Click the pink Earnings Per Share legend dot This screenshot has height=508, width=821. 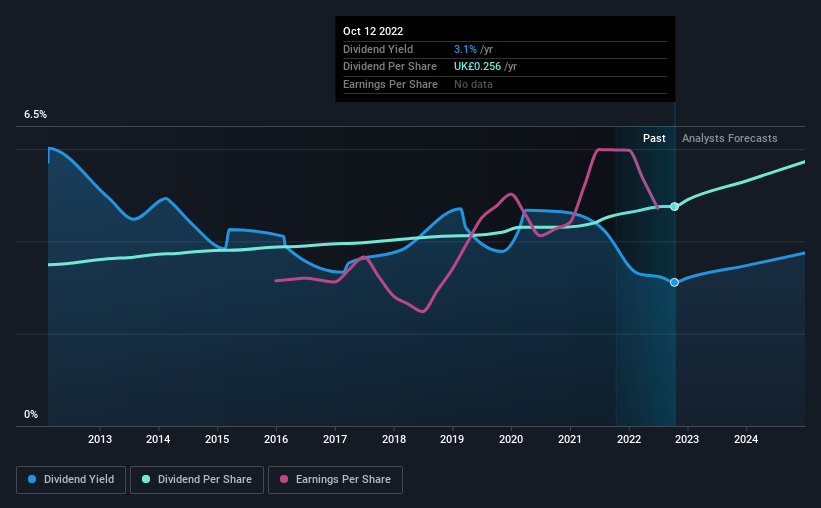[x=284, y=479]
